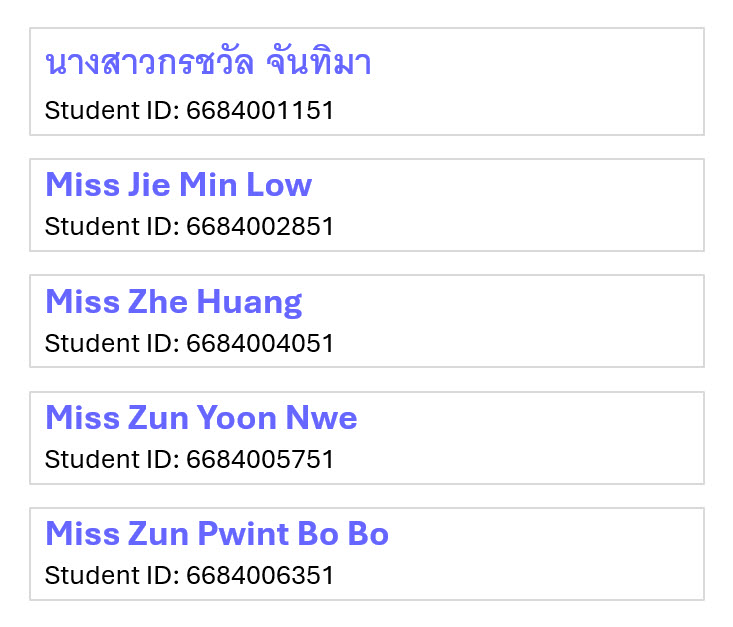Select the ID number 6684006351

click(260, 576)
